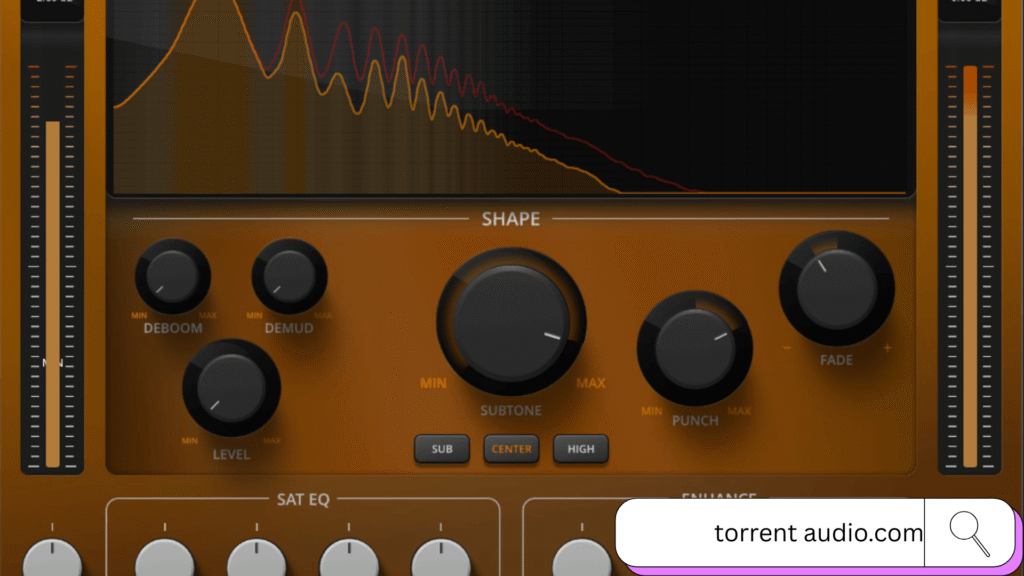Click the DEMUD knob
Screen dimensions: 1024x576
click(289, 276)
